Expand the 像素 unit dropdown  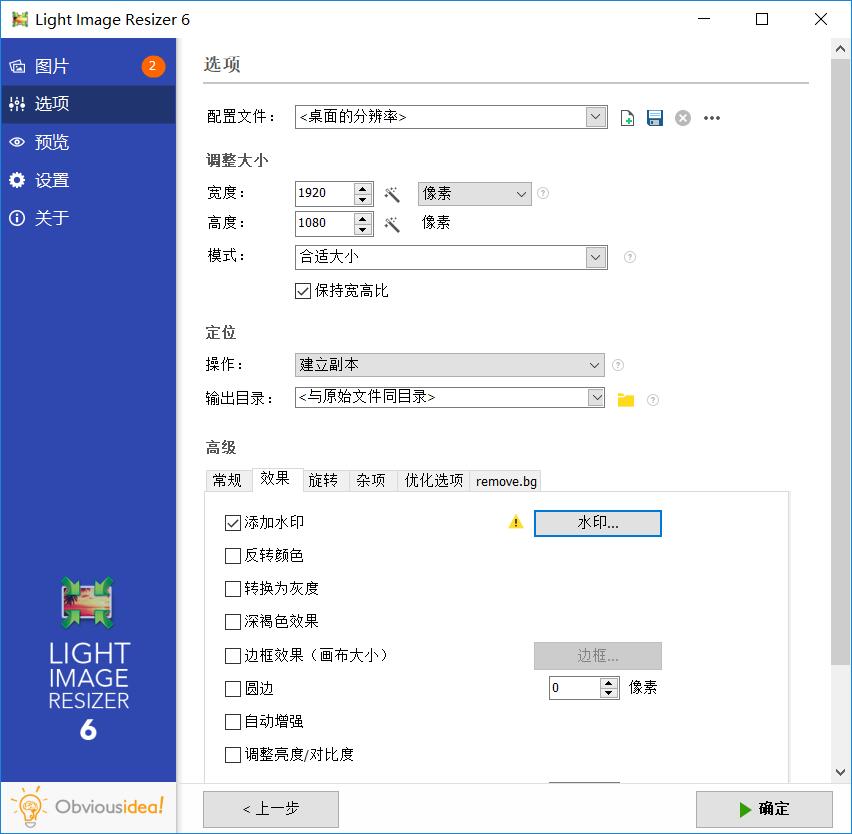pyautogui.click(x=521, y=194)
